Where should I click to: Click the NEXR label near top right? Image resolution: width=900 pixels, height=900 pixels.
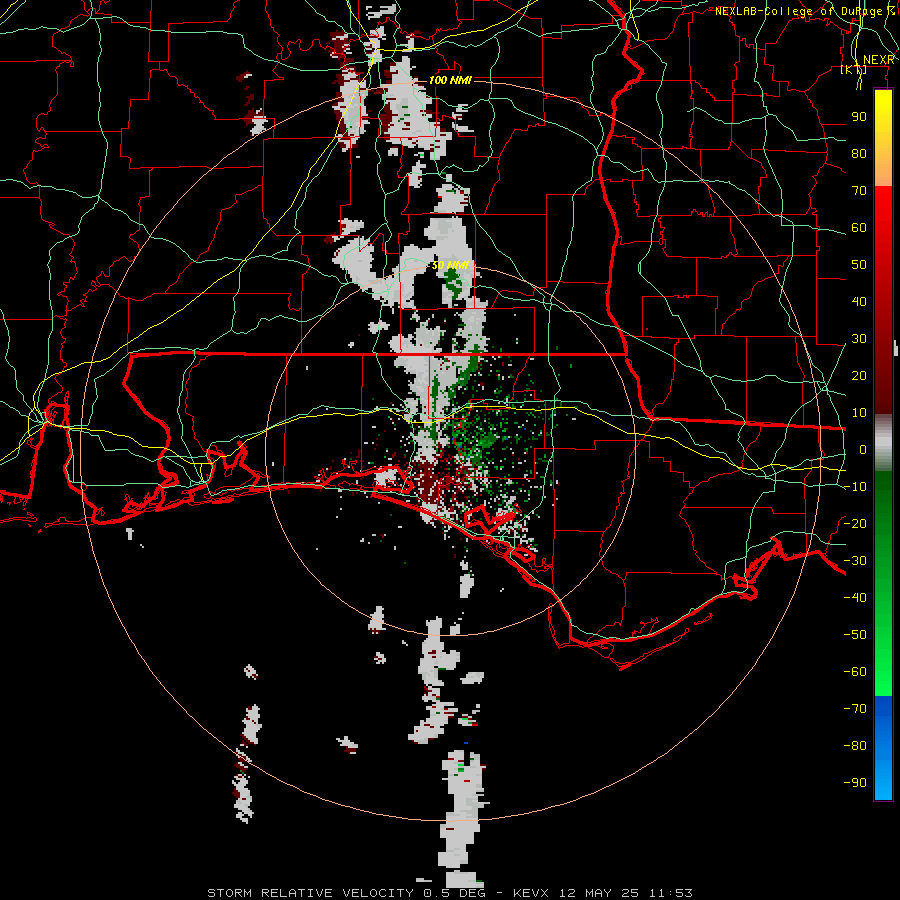(x=879, y=60)
